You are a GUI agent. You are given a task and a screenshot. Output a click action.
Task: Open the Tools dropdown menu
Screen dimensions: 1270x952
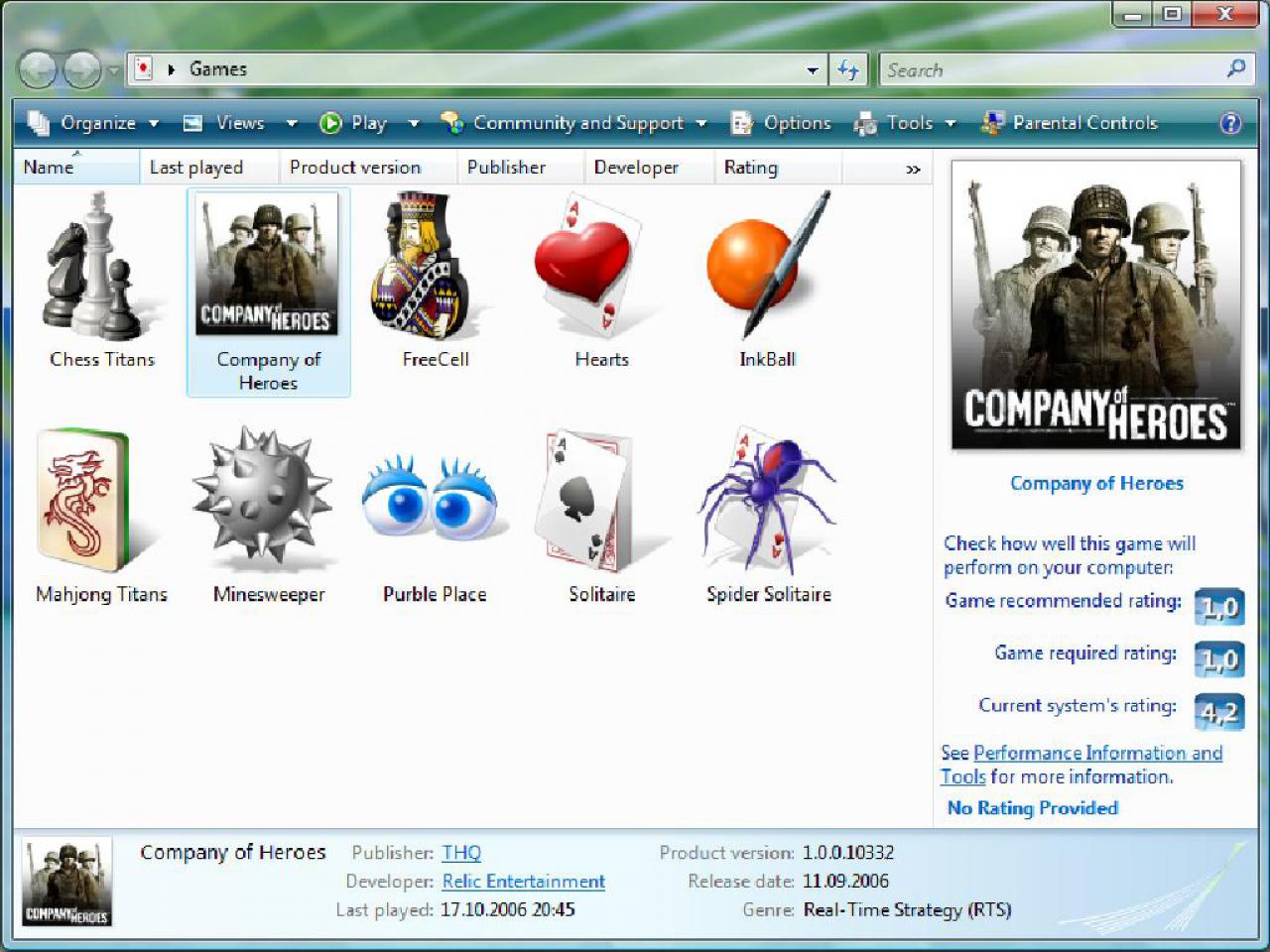coord(905,123)
